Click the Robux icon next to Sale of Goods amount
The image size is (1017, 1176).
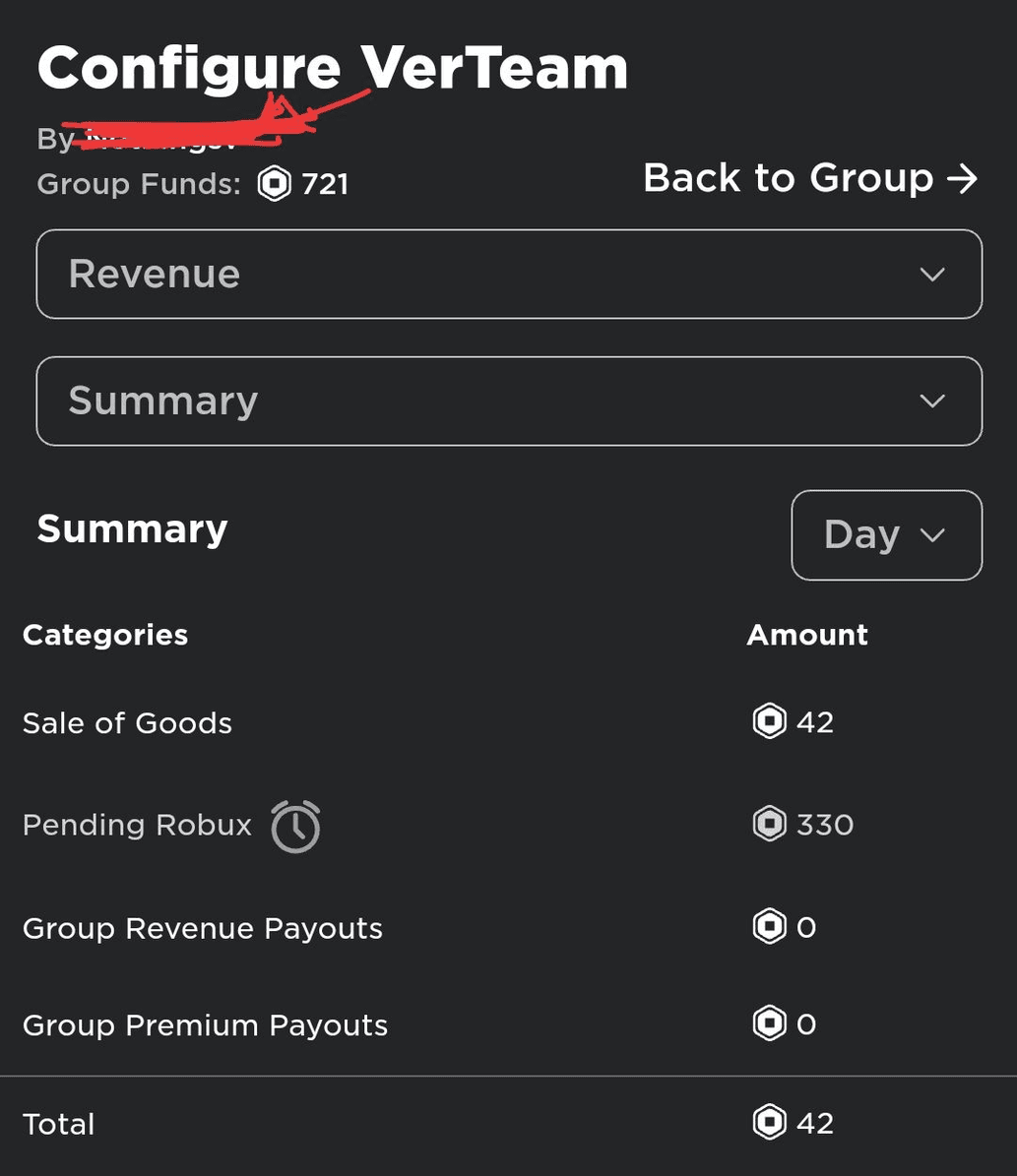click(x=769, y=721)
